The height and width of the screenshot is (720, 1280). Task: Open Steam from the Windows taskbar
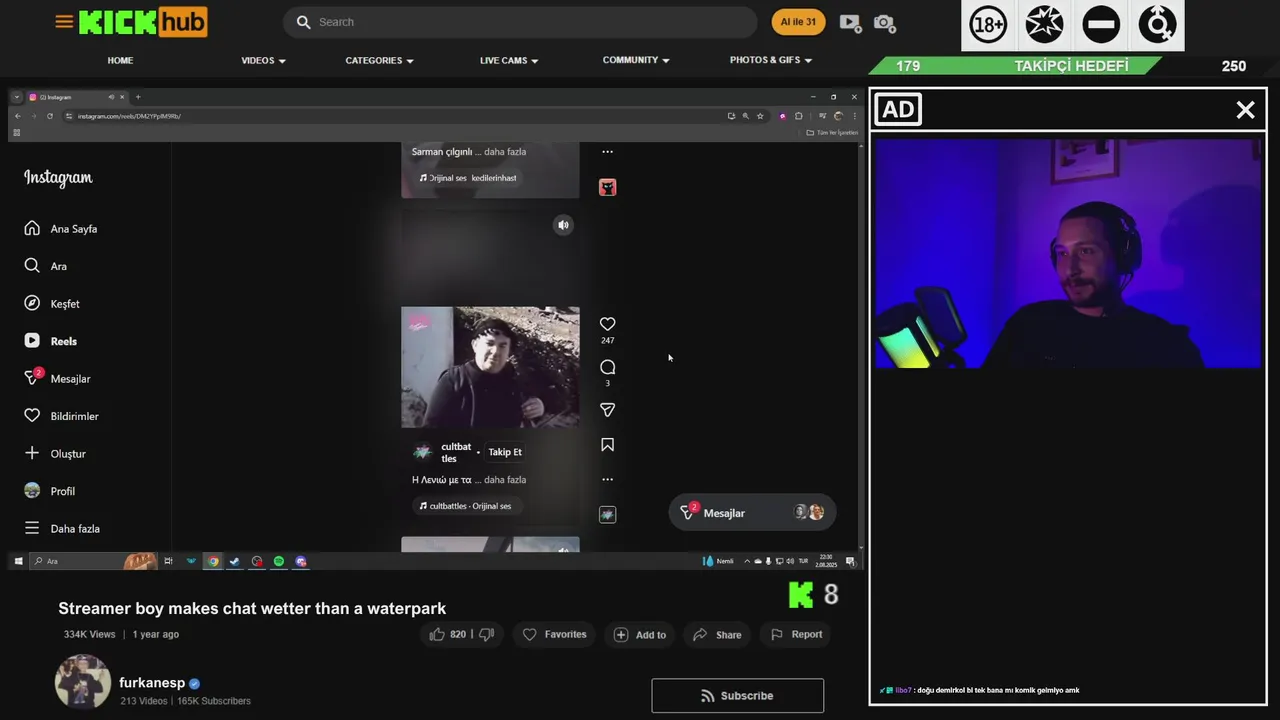(x=235, y=561)
